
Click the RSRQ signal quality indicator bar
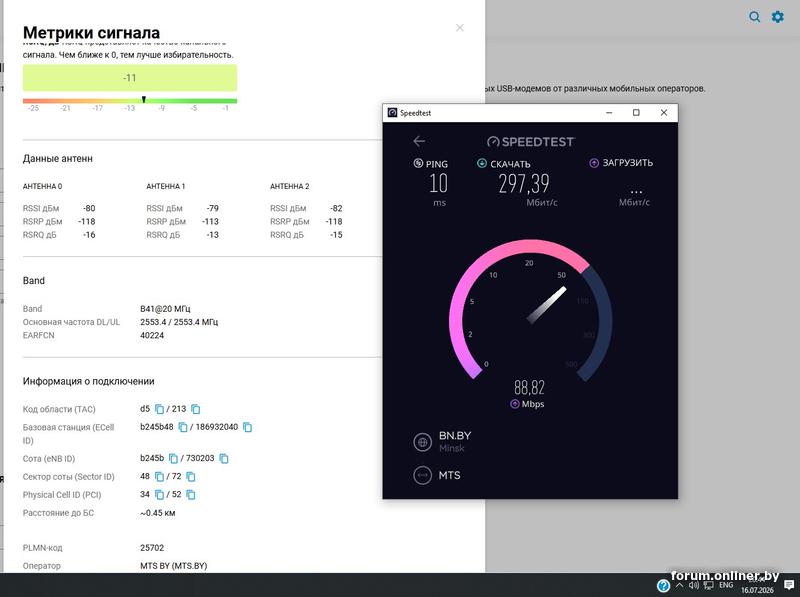(x=130, y=101)
